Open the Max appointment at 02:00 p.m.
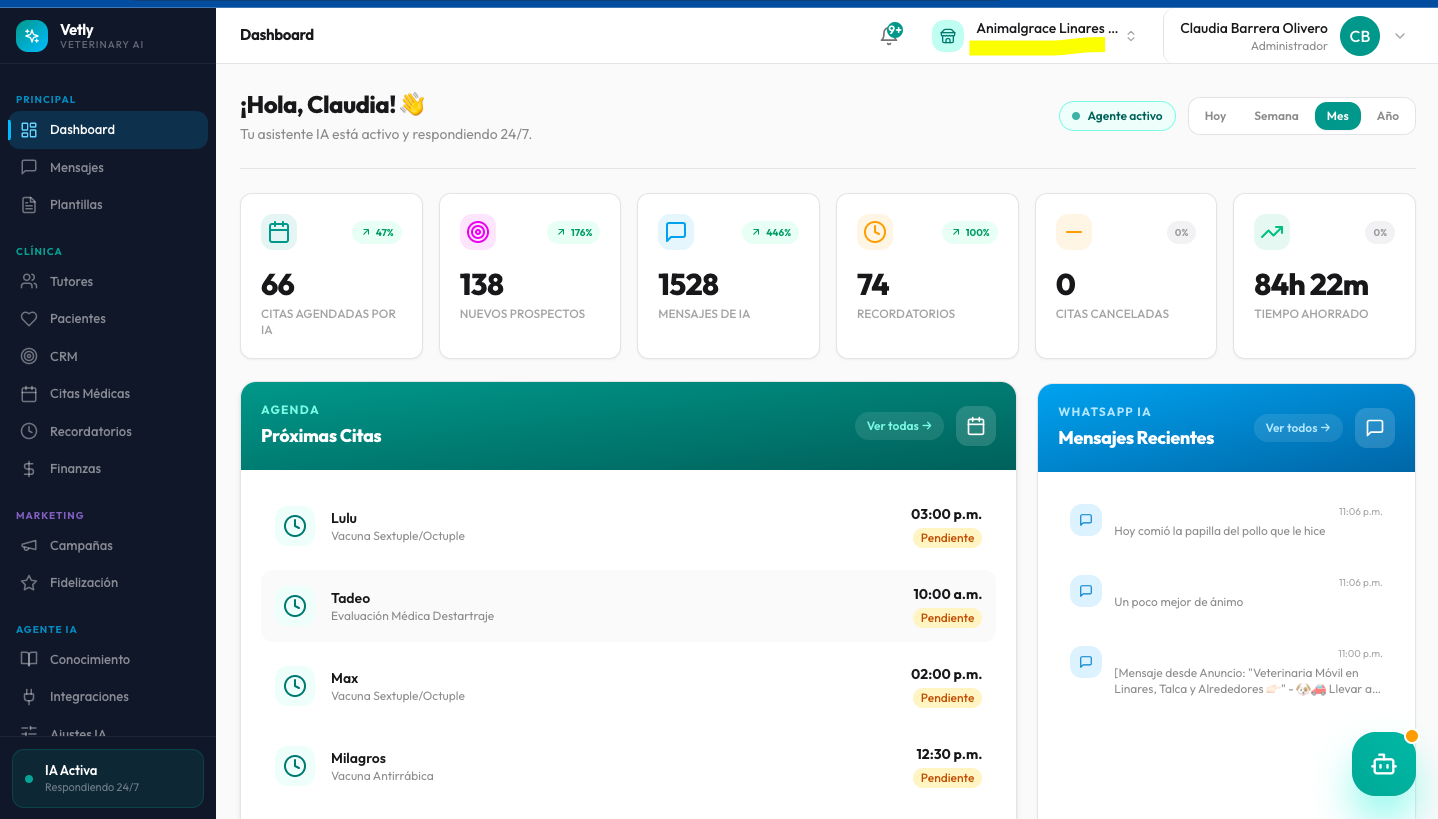 pyautogui.click(x=628, y=686)
